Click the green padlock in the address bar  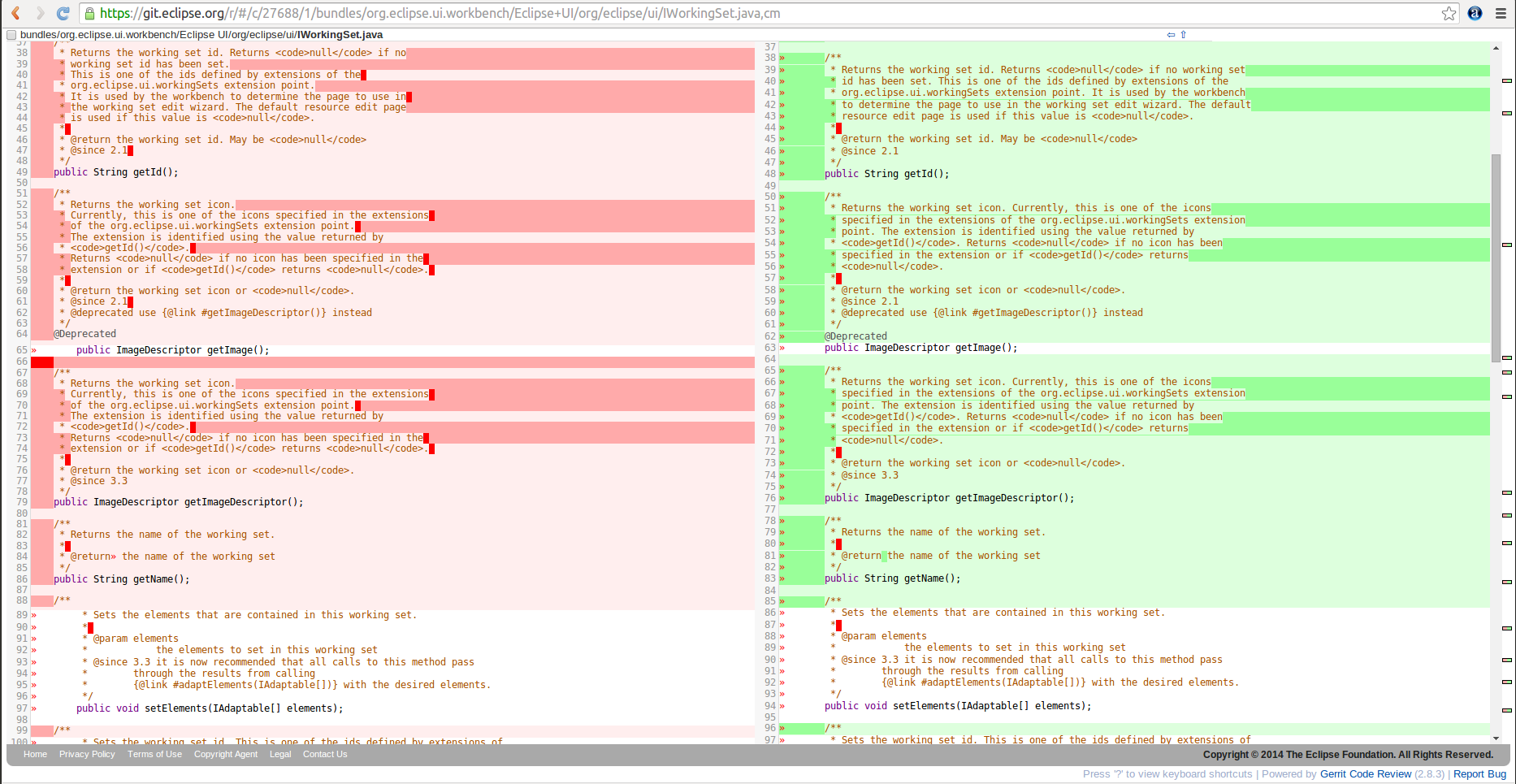coord(90,13)
